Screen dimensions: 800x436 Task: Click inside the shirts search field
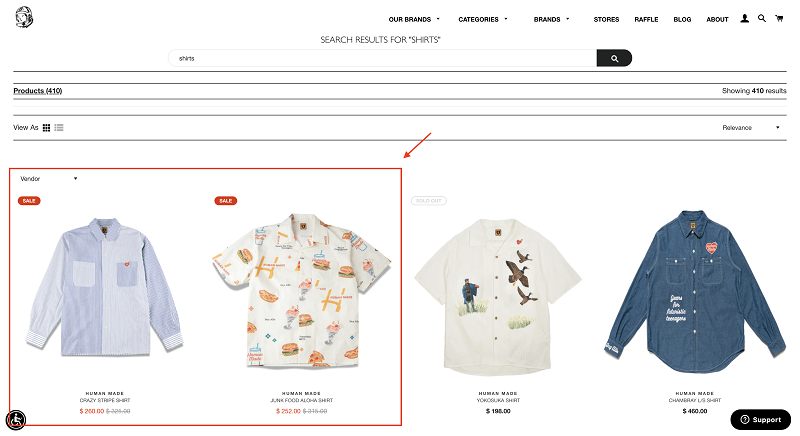coord(382,58)
